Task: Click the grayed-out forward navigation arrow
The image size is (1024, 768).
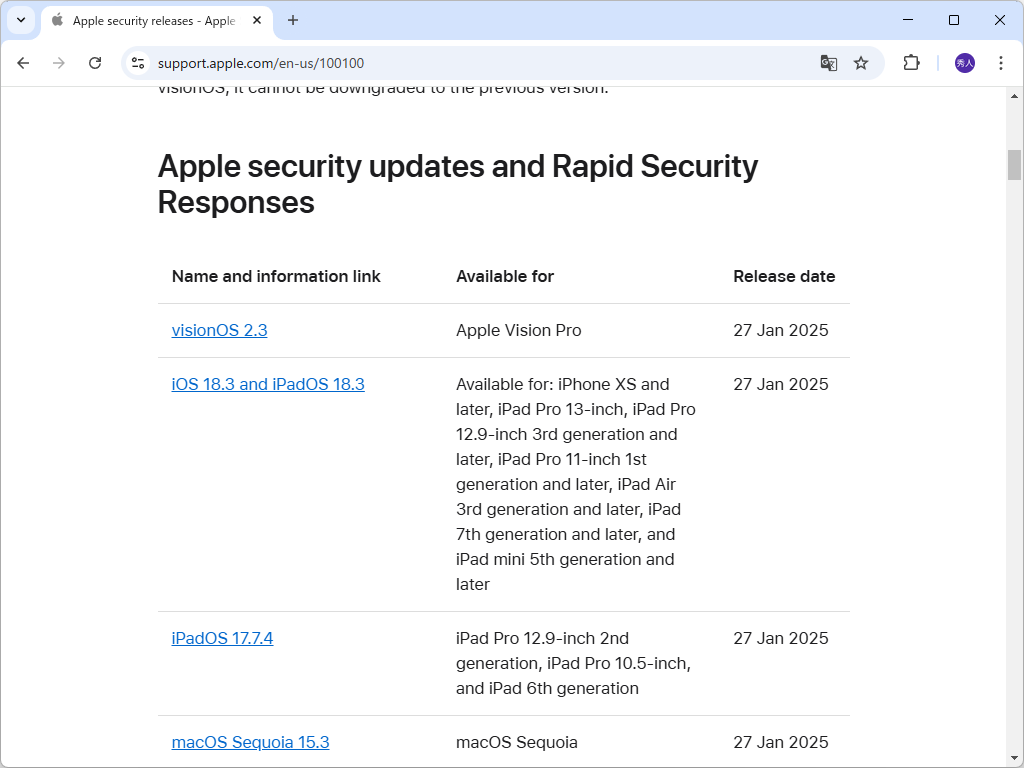Action: [59, 62]
